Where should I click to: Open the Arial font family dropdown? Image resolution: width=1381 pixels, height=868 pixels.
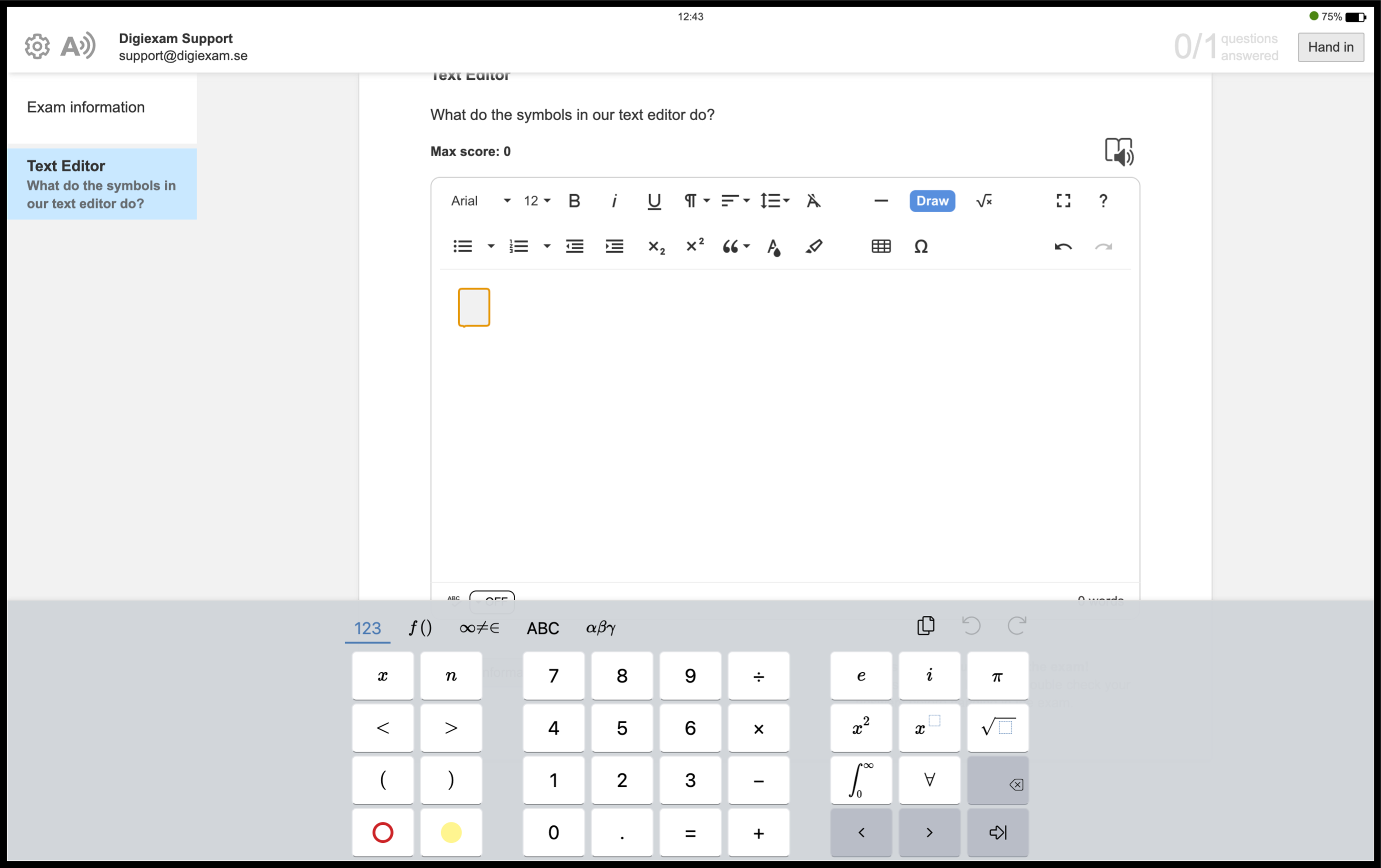click(480, 201)
